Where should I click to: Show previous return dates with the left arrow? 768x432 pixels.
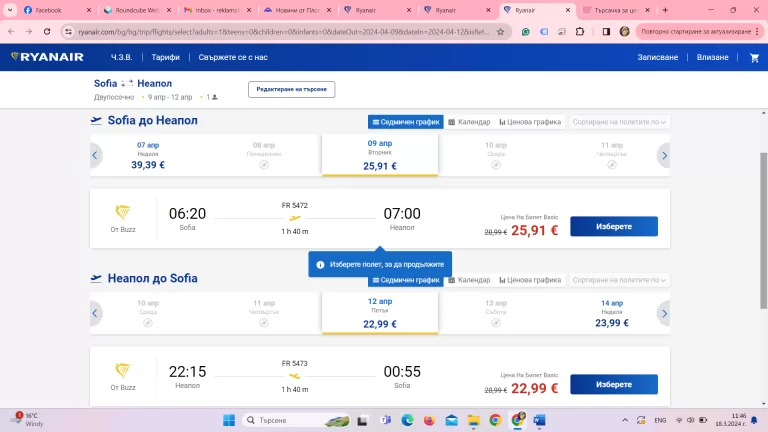(x=95, y=313)
